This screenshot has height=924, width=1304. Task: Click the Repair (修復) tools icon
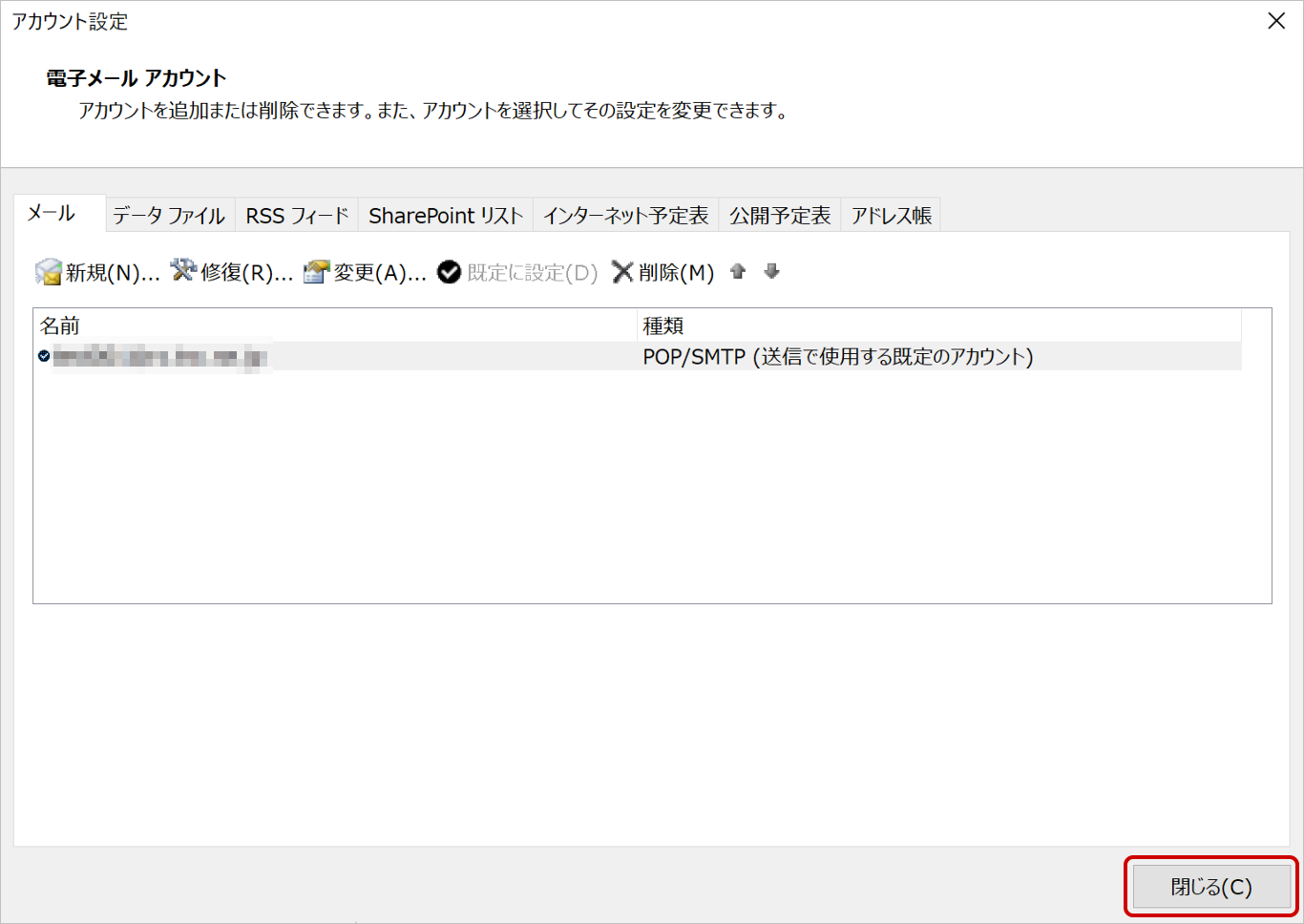pos(183,271)
